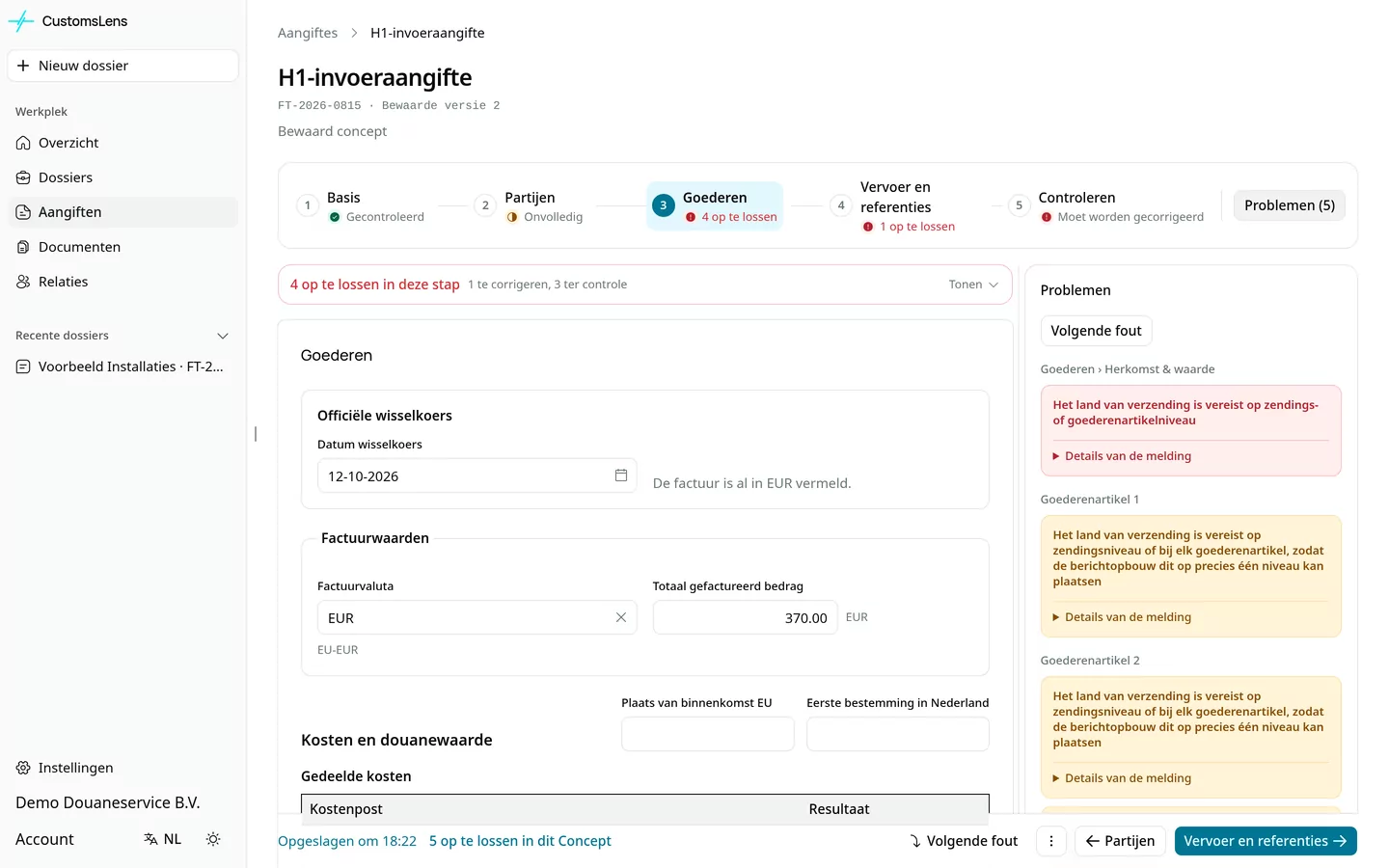Clear the Factuurvaluta EUR selection

(621, 617)
